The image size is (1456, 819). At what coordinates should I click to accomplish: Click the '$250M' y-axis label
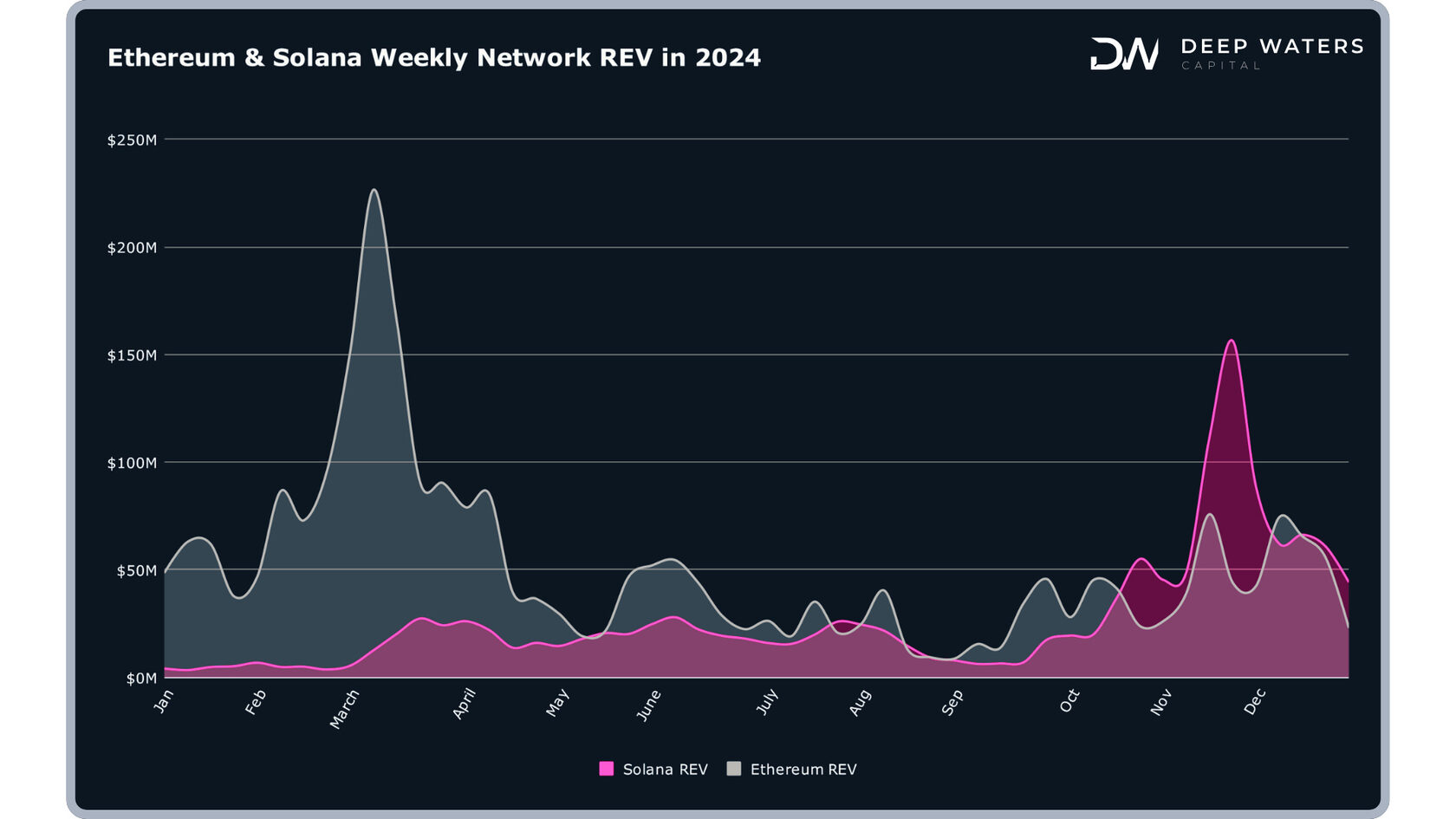pyautogui.click(x=132, y=140)
